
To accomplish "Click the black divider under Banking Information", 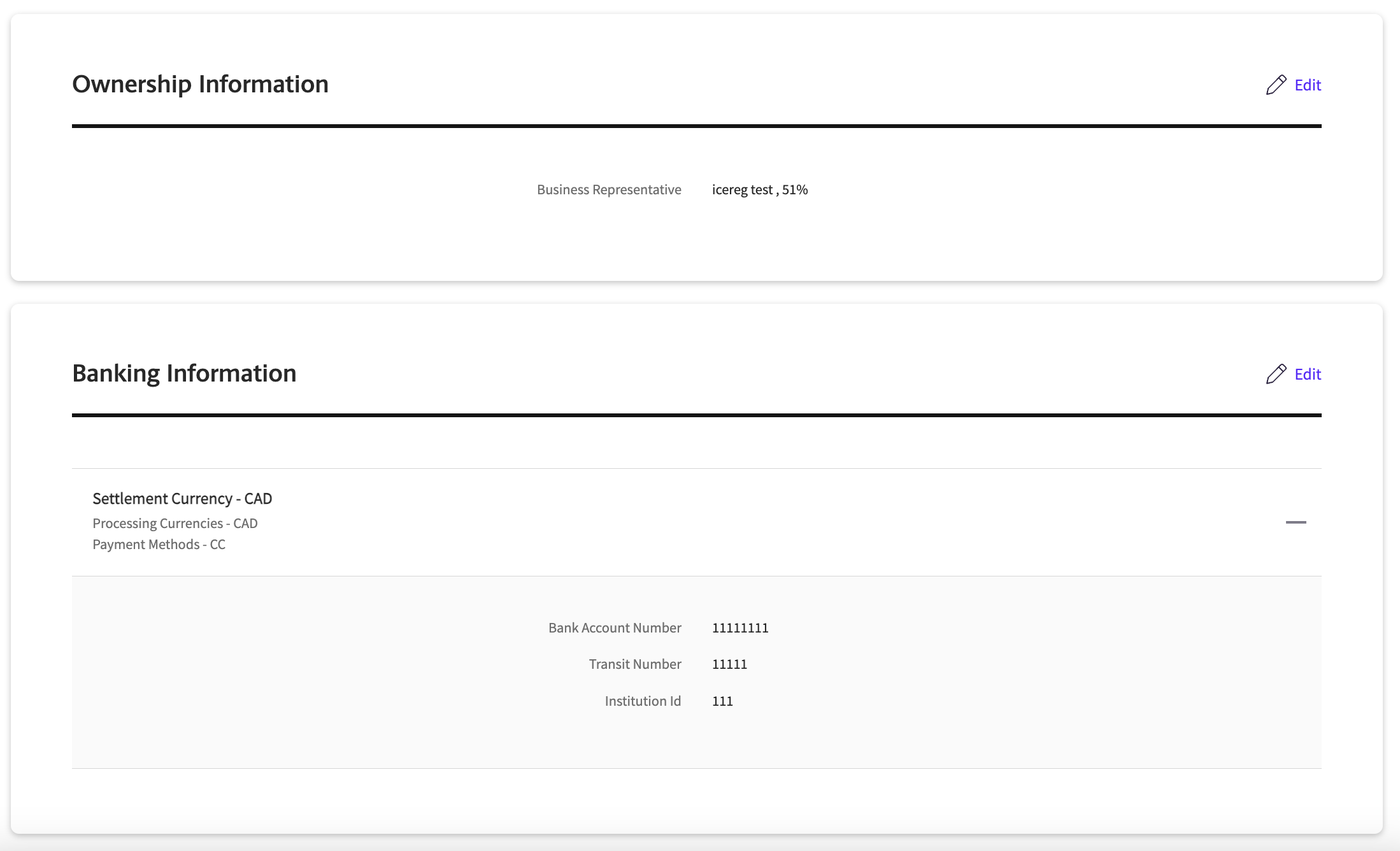I will [696, 415].
